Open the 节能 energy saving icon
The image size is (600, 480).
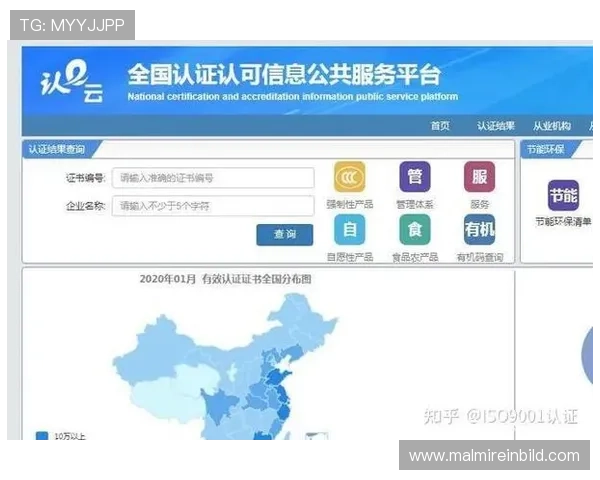[x=563, y=196]
